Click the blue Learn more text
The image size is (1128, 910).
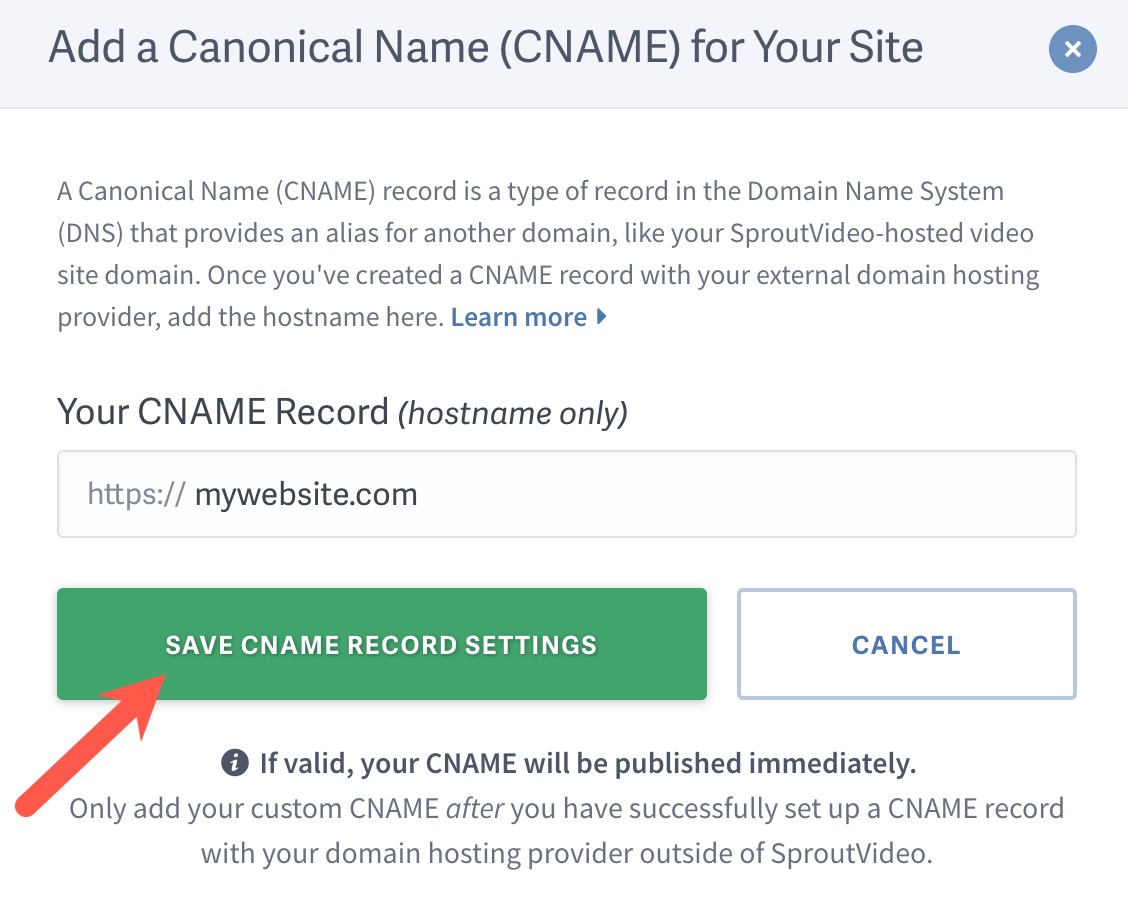(x=519, y=317)
